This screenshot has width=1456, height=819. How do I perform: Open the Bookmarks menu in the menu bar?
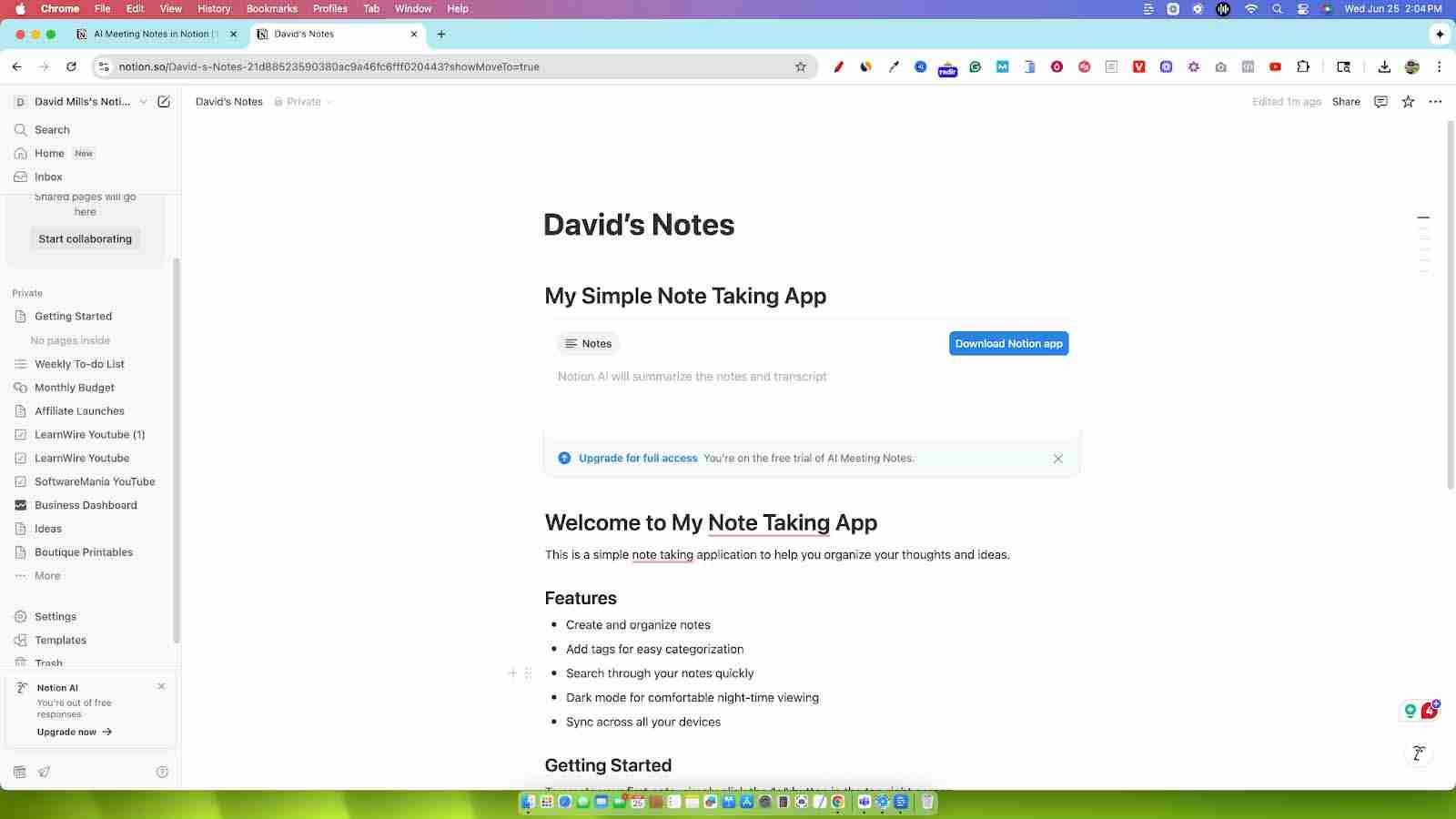272,8
